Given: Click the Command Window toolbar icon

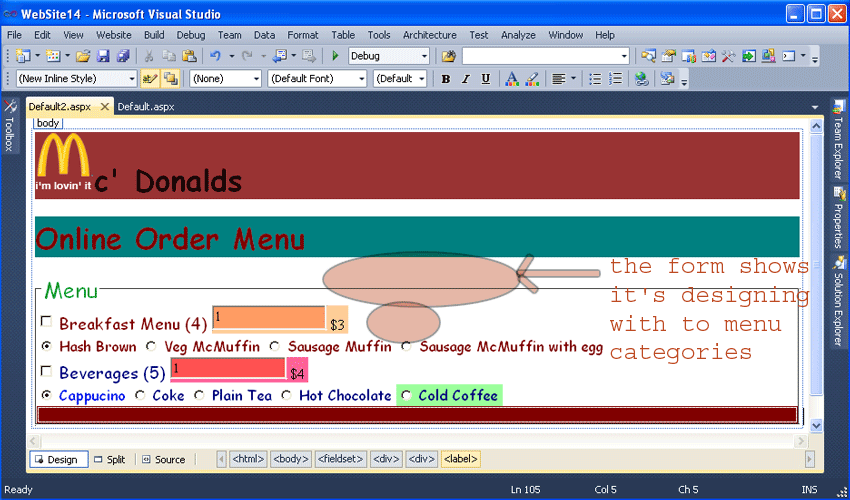Looking at the screenshot, I should pos(789,56).
